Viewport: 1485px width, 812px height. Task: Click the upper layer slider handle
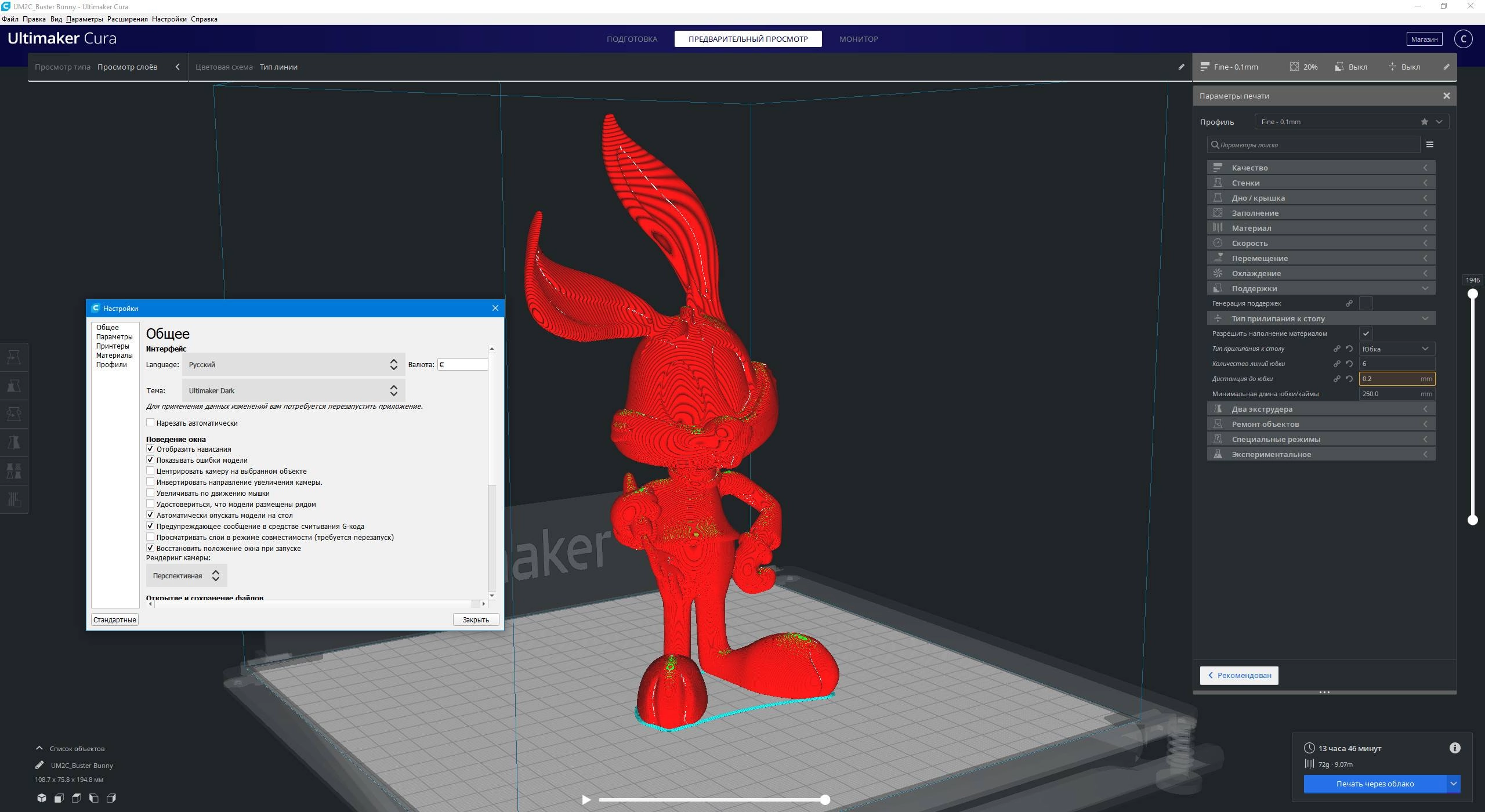[x=1472, y=294]
